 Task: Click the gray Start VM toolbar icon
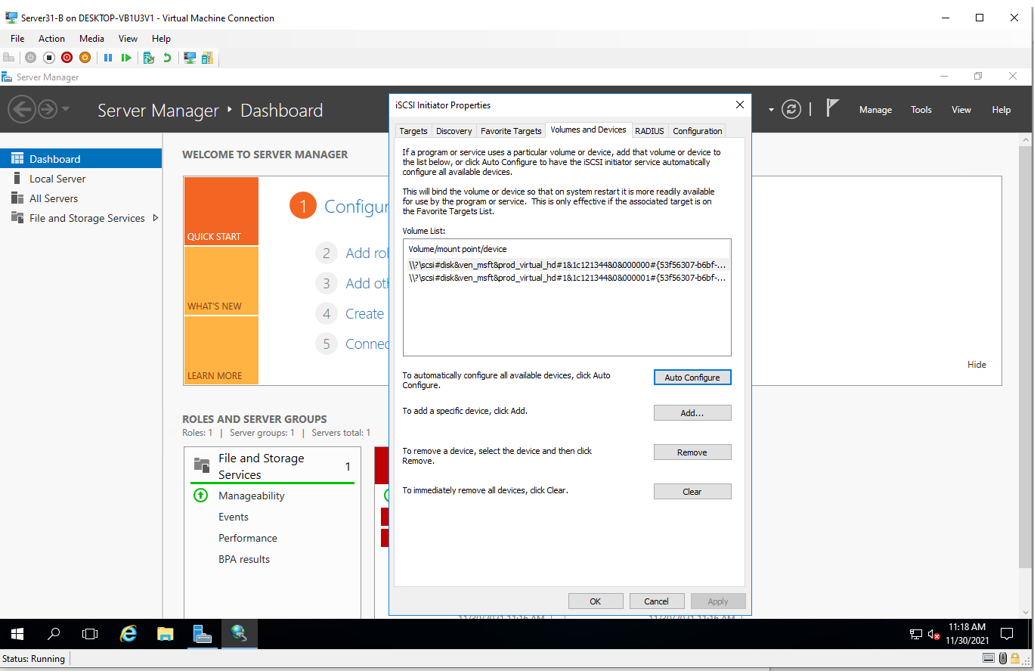pyautogui.click(x=30, y=58)
